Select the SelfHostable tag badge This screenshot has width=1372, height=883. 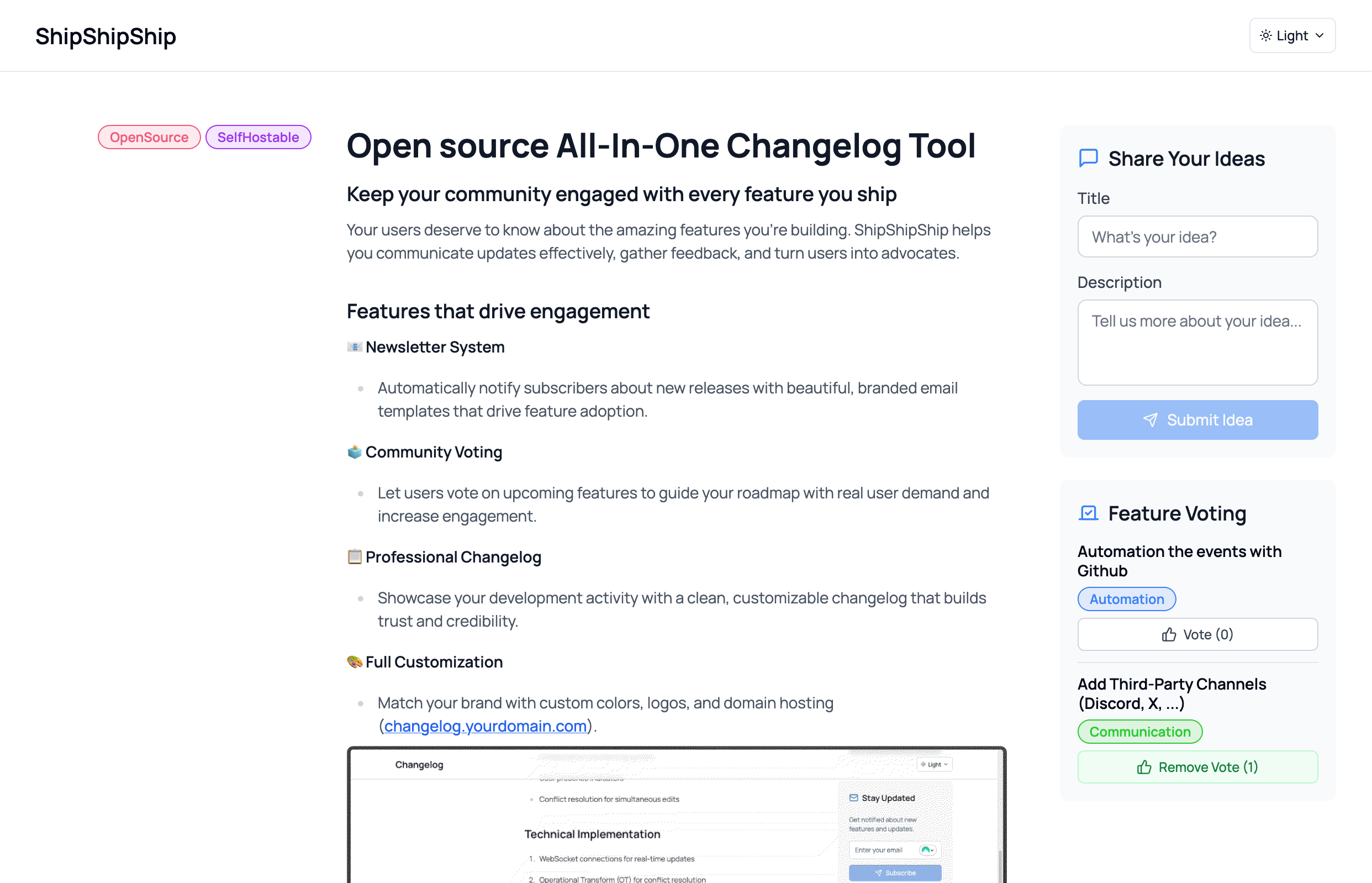(x=258, y=137)
